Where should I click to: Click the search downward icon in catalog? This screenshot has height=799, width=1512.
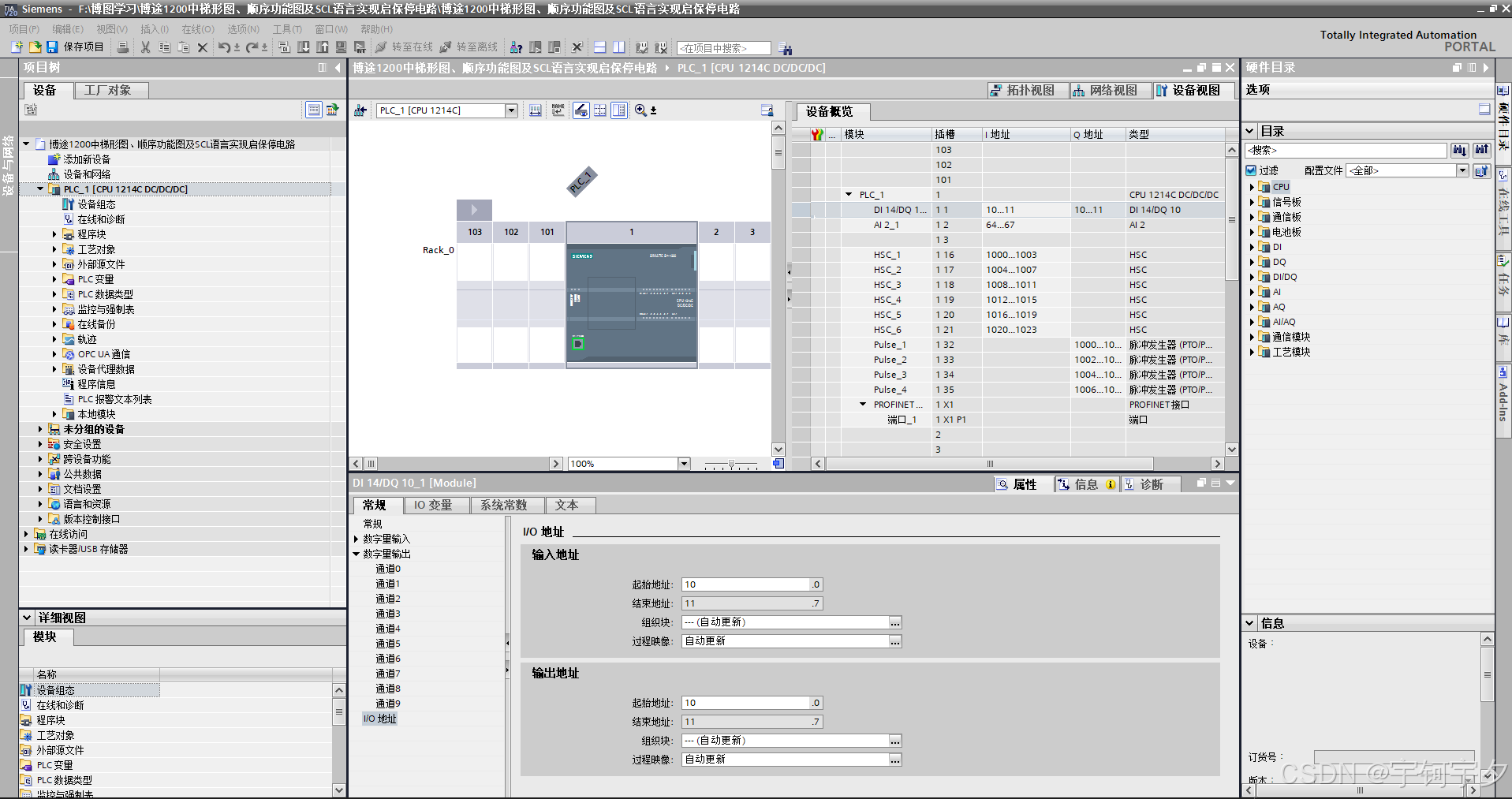point(1460,150)
